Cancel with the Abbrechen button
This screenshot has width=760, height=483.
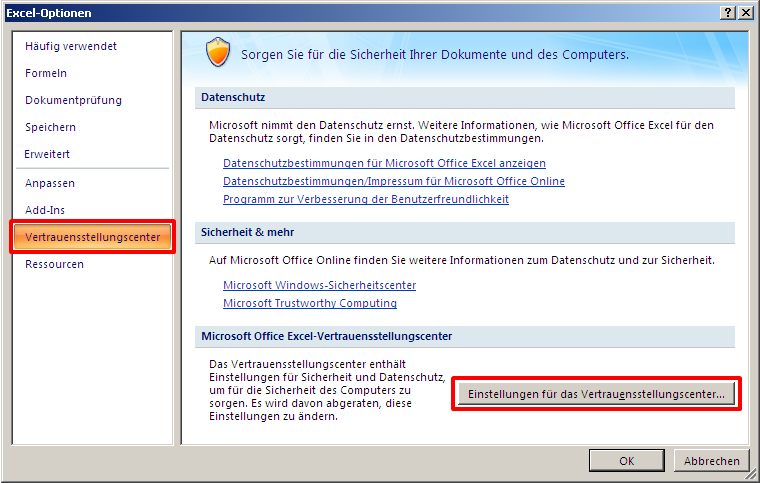click(712, 461)
